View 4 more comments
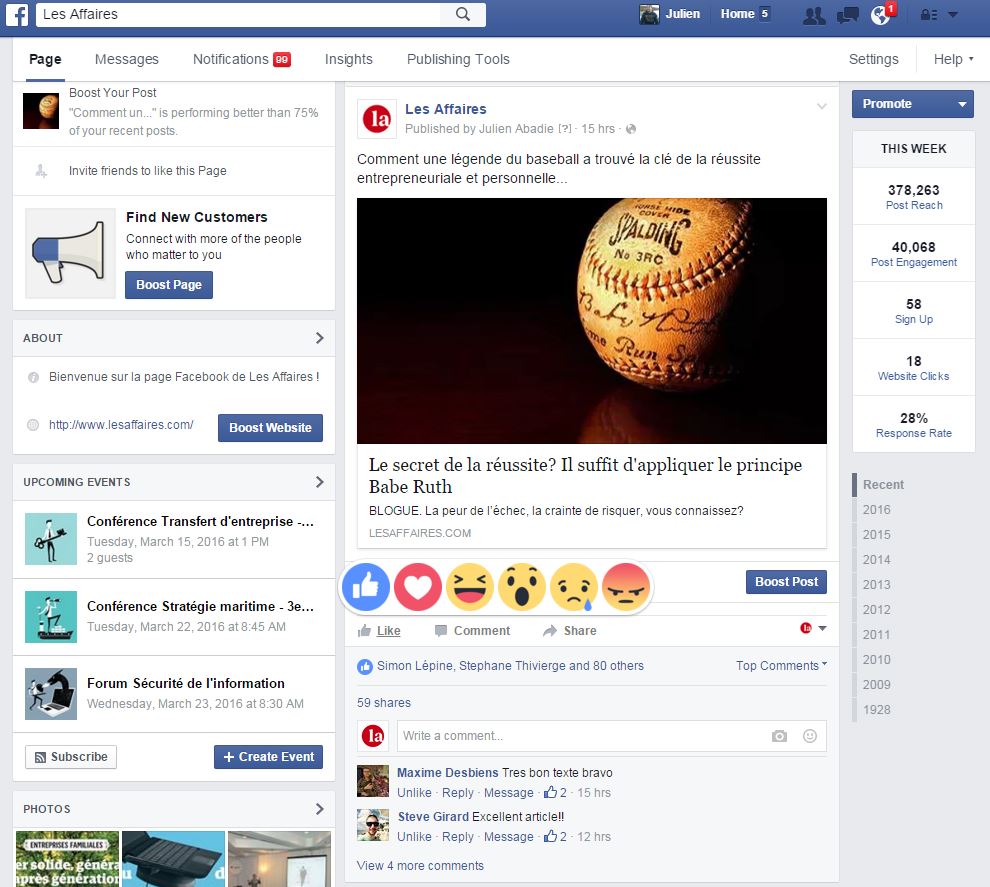Screen dimensions: 990x887 coord(420,866)
